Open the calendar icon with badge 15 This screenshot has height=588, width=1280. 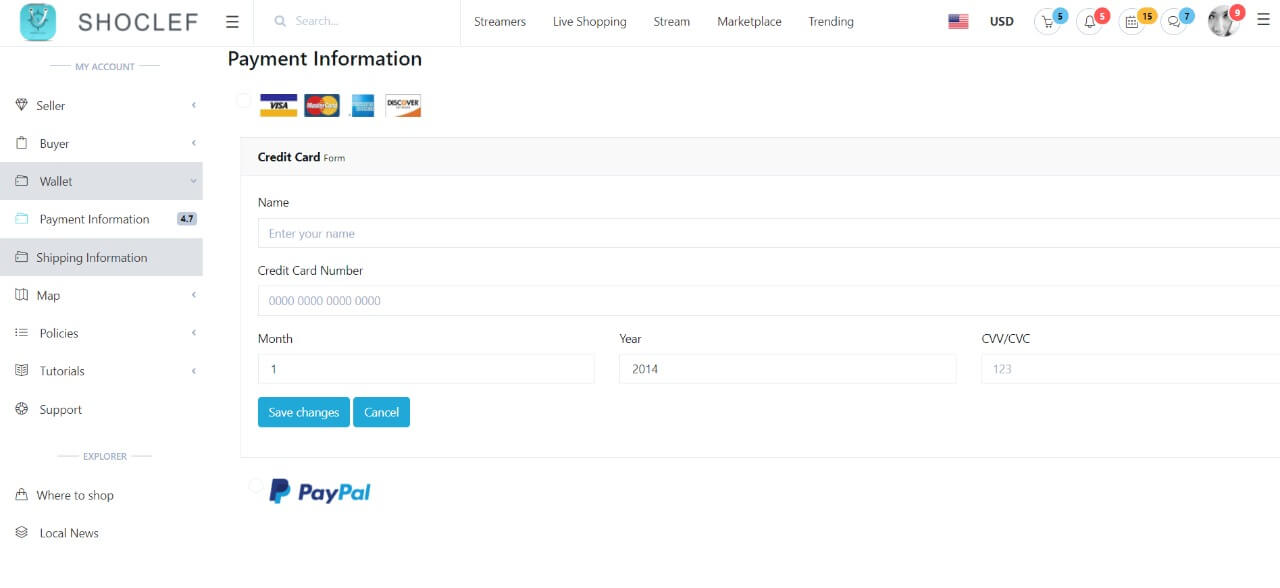1131,22
